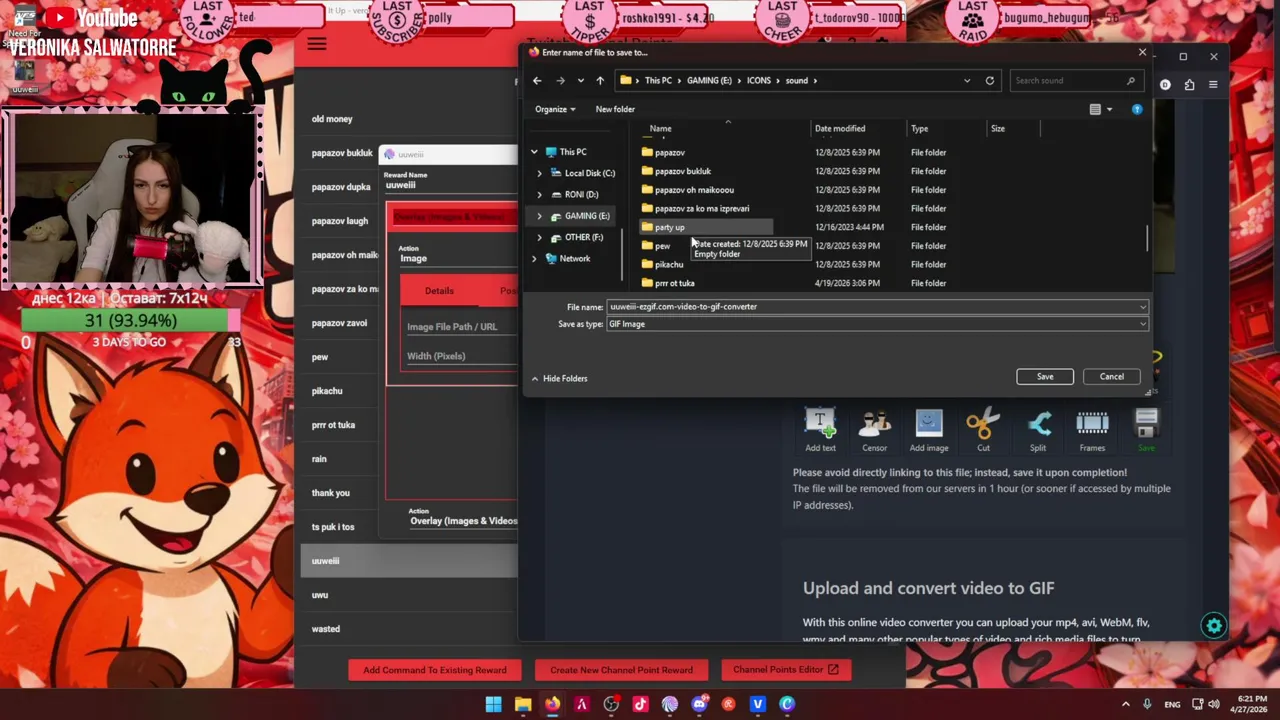The width and height of the screenshot is (1280, 720).
Task: Open the File name history dropdown
Action: [x=1142, y=307]
